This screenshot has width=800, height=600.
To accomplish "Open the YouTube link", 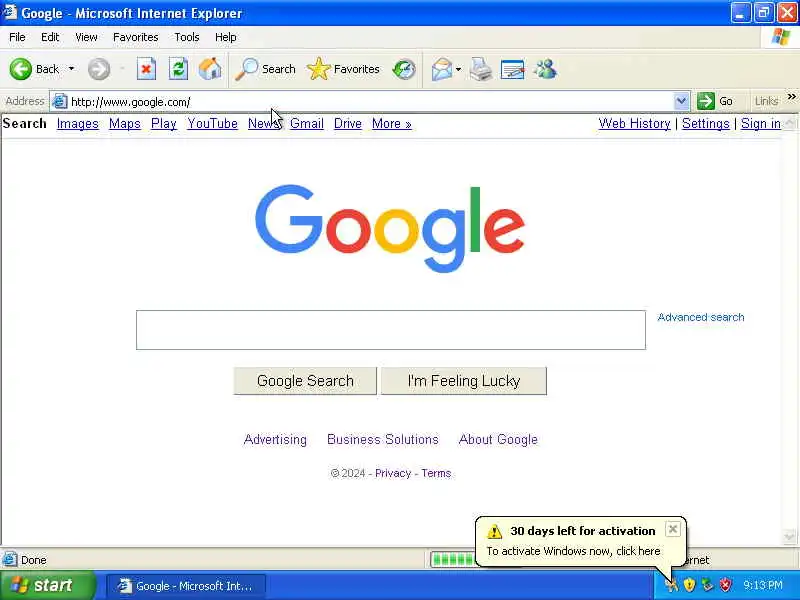I will point(212,123).
